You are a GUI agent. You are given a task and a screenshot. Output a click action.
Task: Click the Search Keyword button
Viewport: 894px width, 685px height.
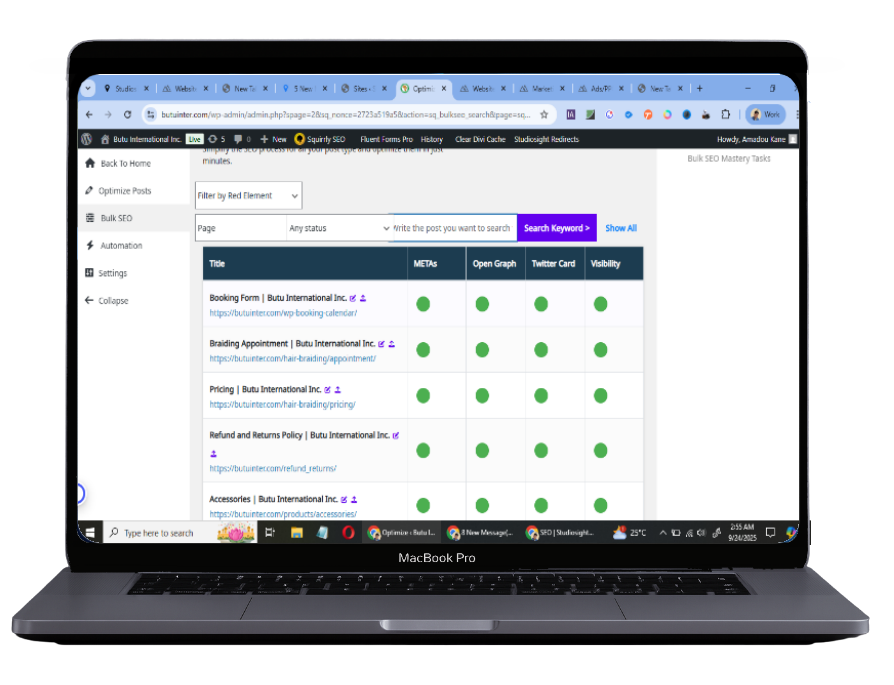pos(556,228)
